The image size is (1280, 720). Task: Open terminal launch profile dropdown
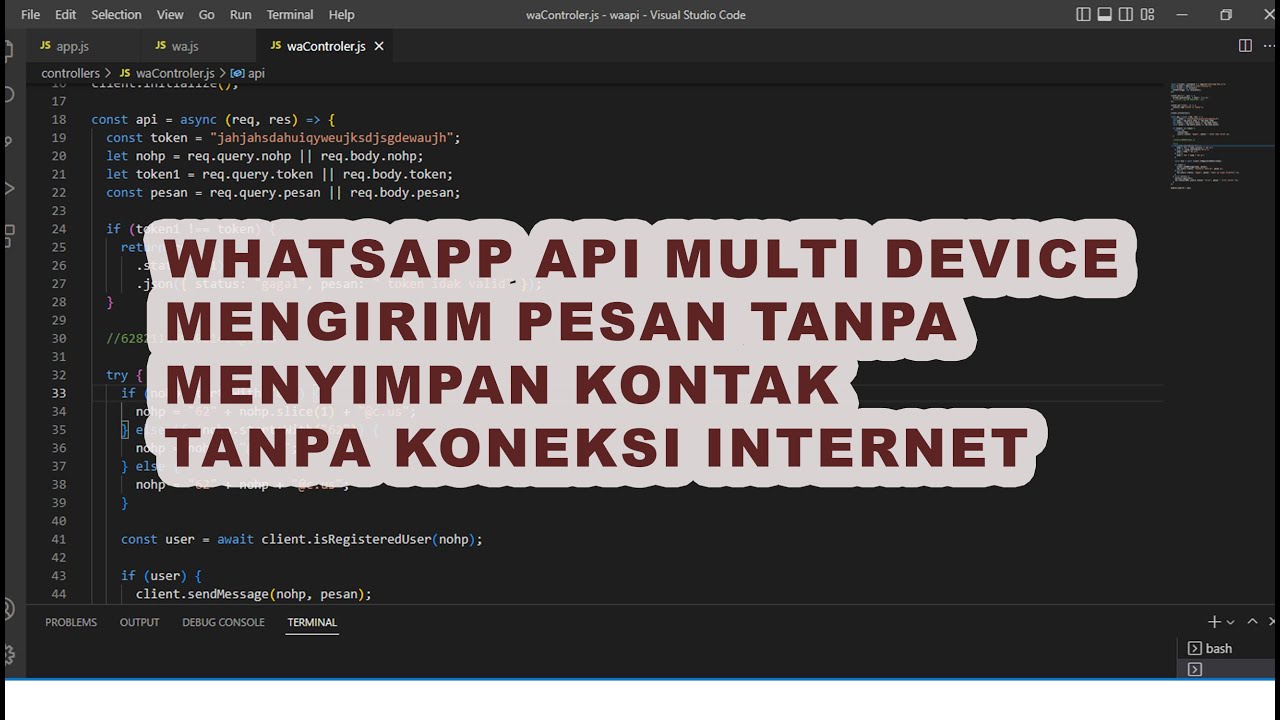tap(1230, 622)
